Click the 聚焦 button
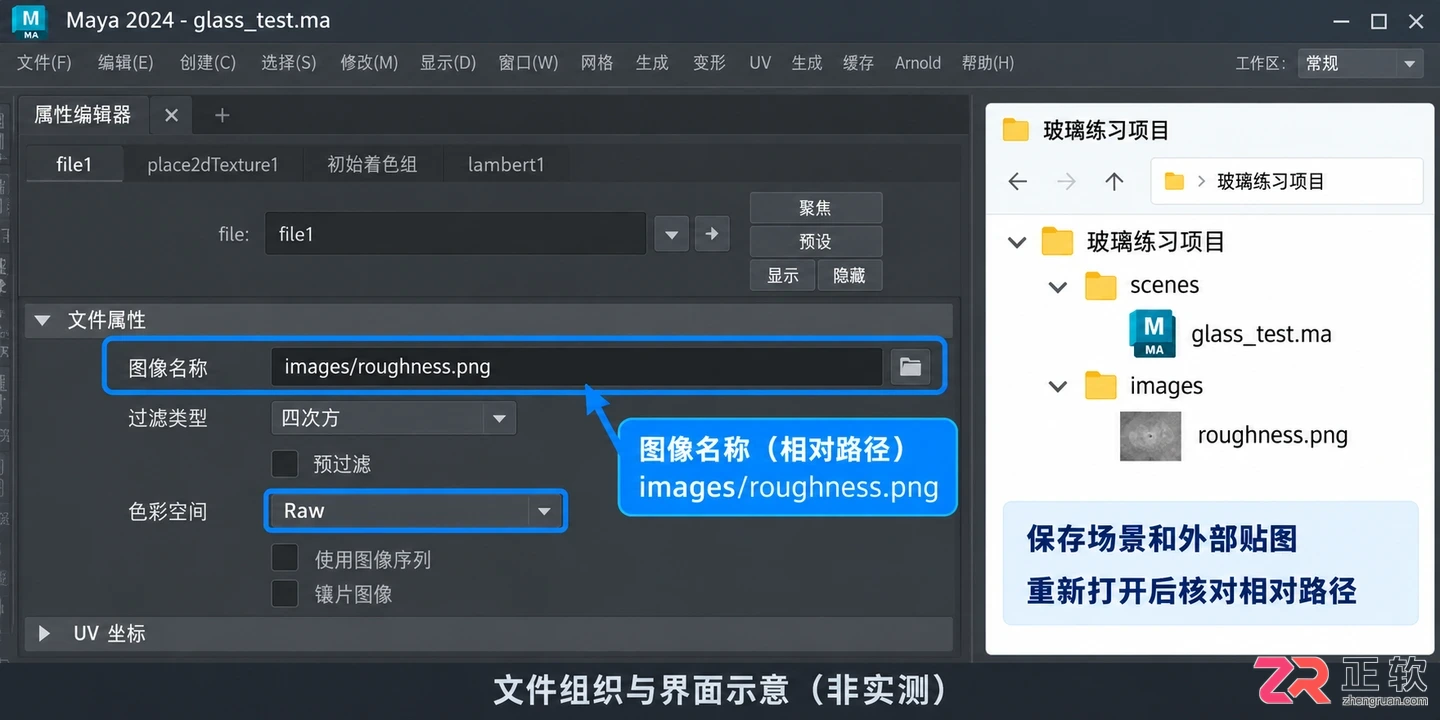The image size is (1440, 720). (x=816, y=208)
